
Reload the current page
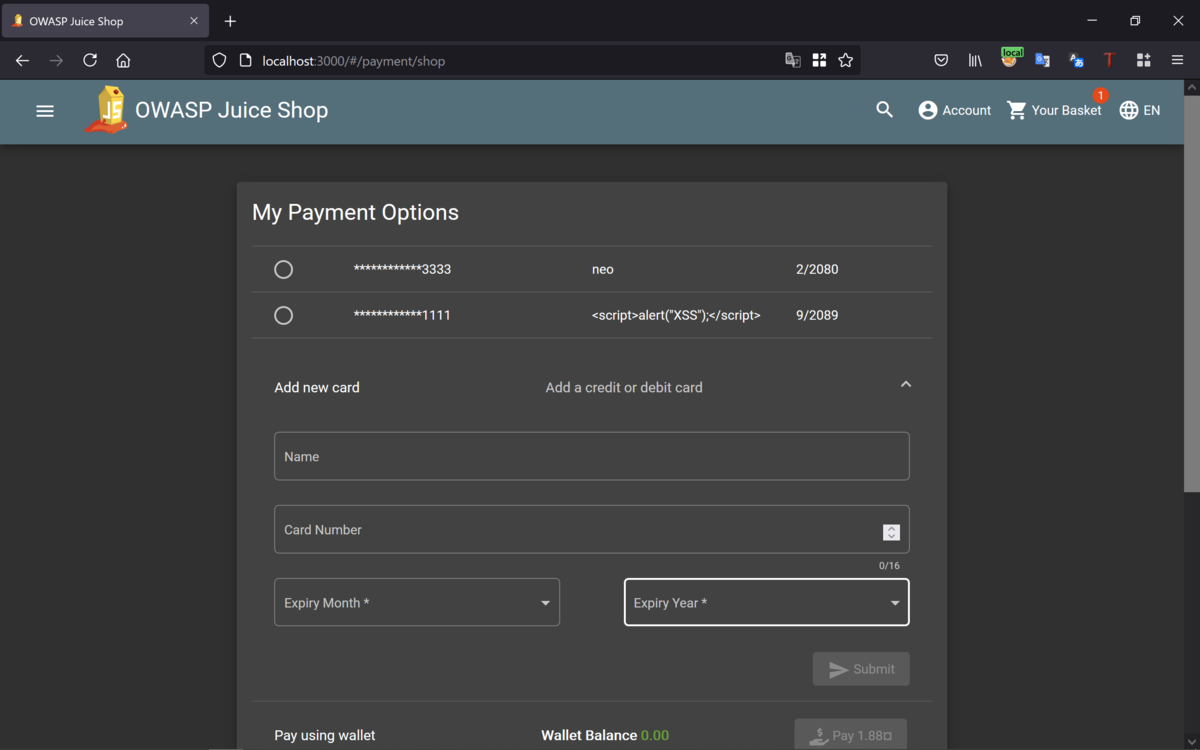(x=90, y=60)
